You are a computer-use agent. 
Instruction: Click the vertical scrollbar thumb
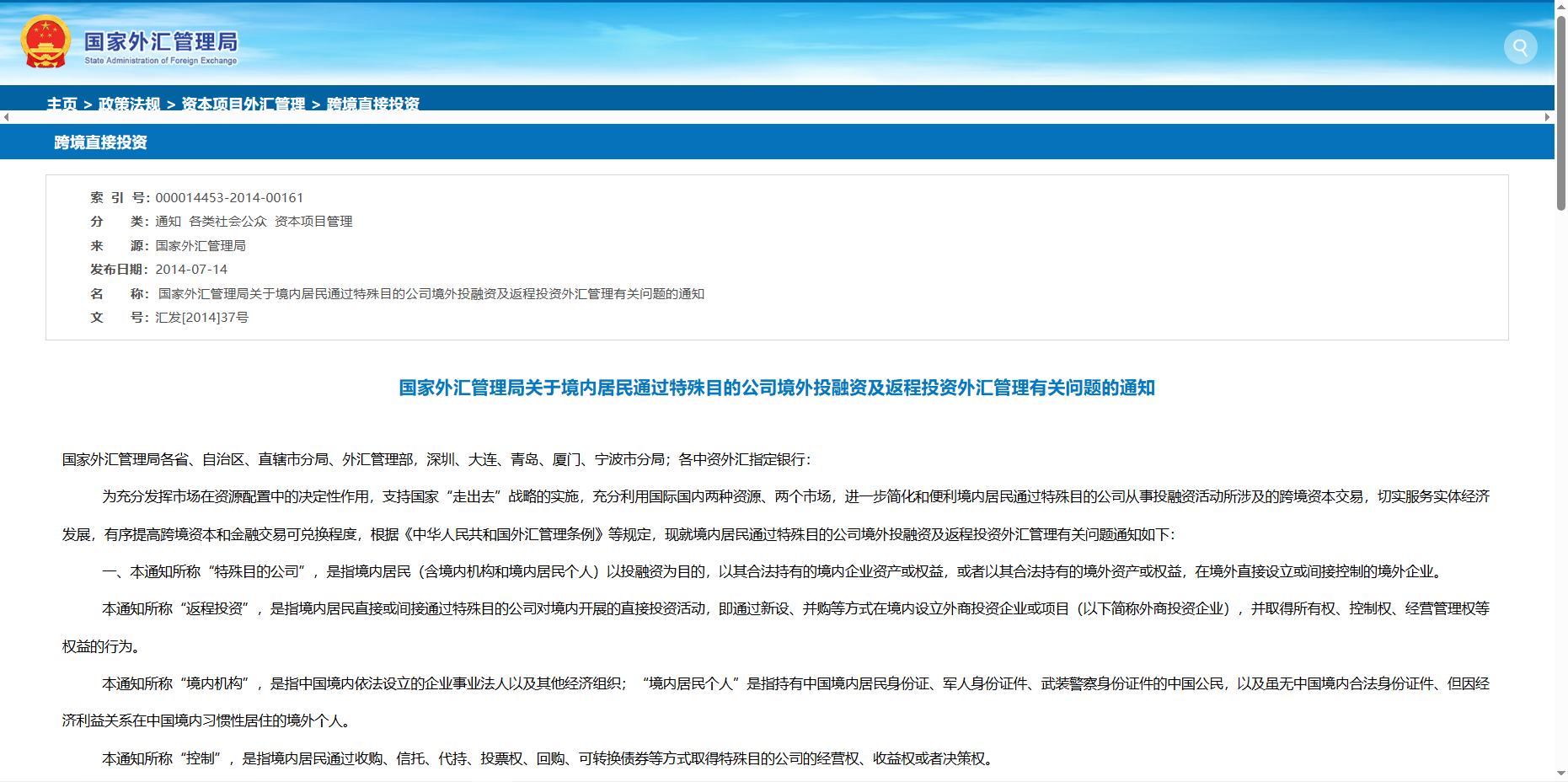click(x=1560, y=110)
